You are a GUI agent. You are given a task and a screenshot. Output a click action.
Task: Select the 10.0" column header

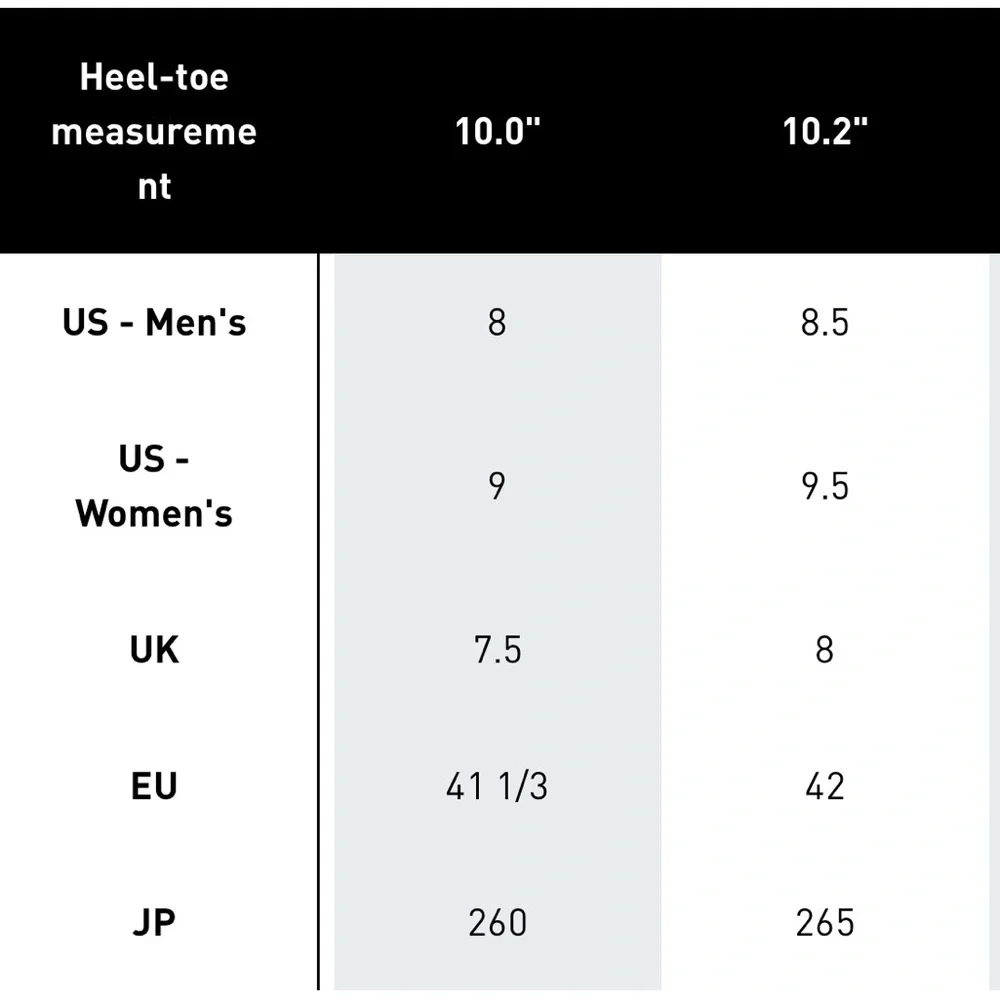tap(497, 132)
